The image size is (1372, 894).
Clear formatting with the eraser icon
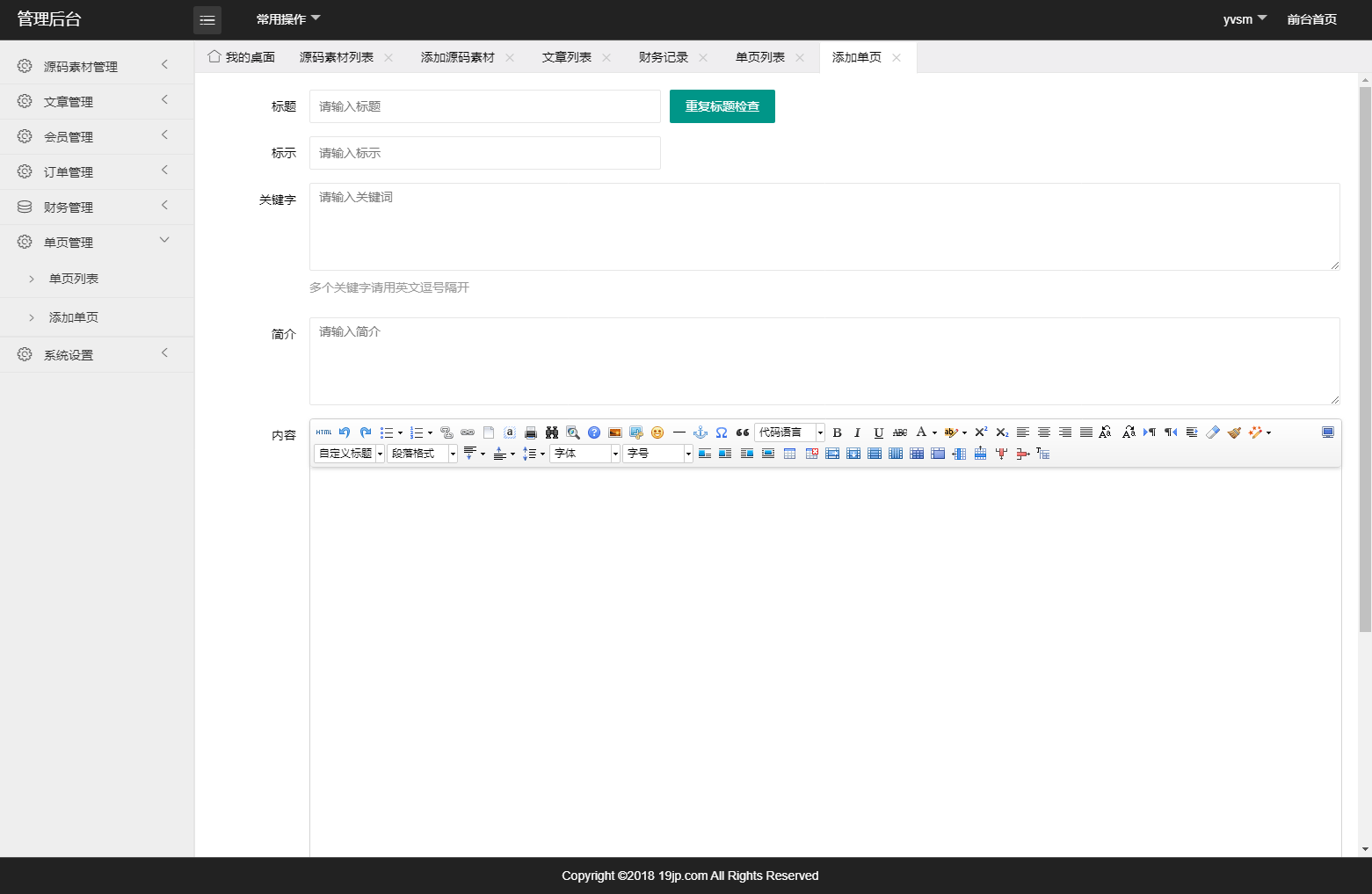pyautogui.click(x=1213, y=432)
